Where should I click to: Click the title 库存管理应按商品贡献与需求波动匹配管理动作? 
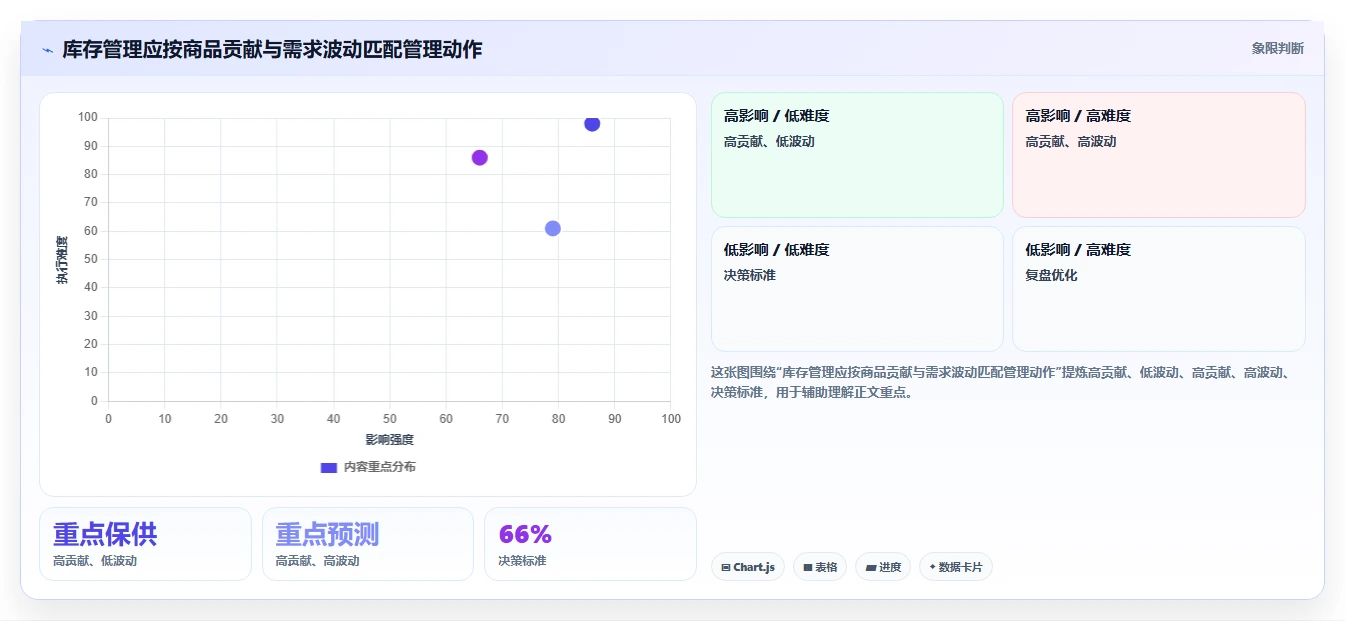pos(272,49)
